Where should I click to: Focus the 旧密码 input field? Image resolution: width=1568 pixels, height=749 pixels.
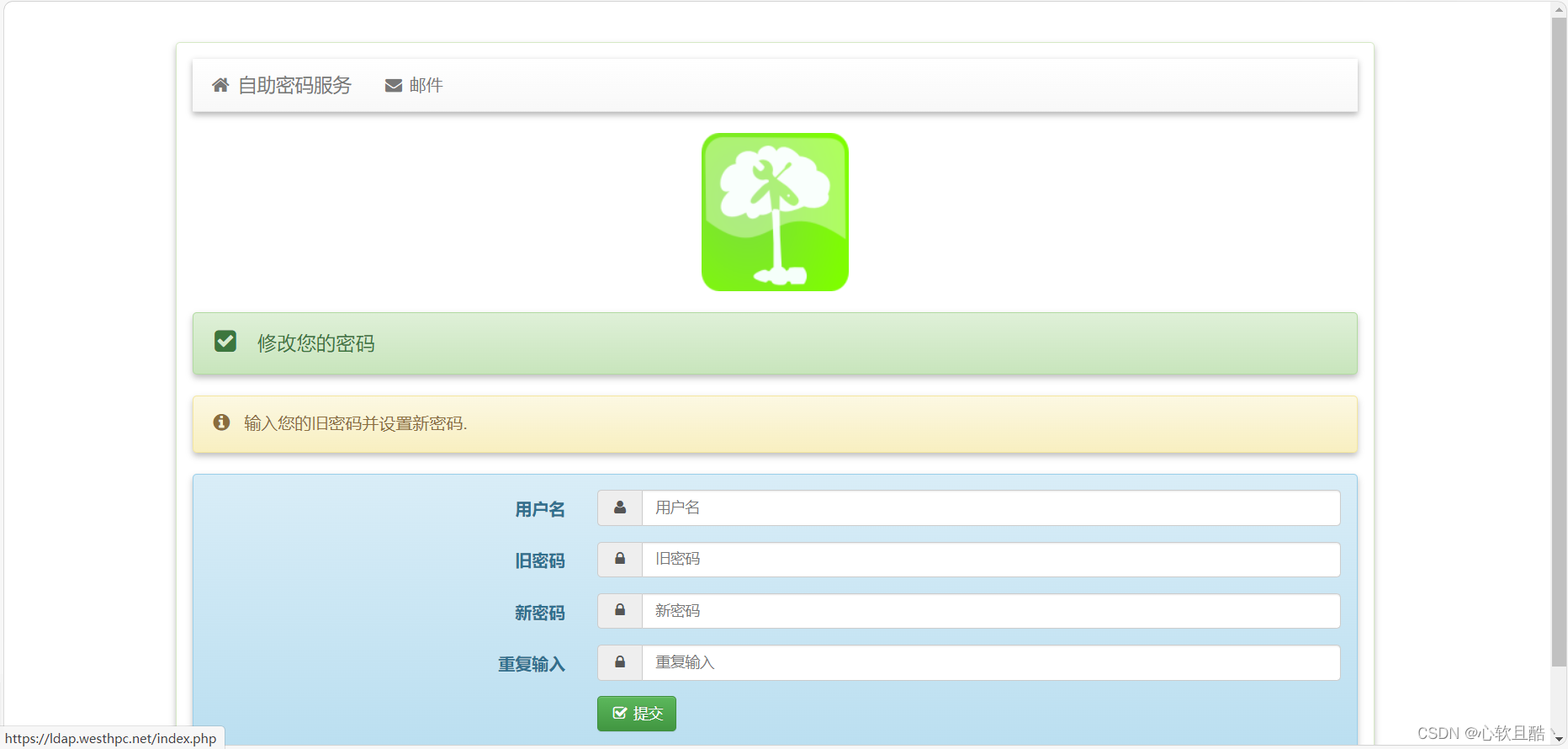[x=990, y=560]
